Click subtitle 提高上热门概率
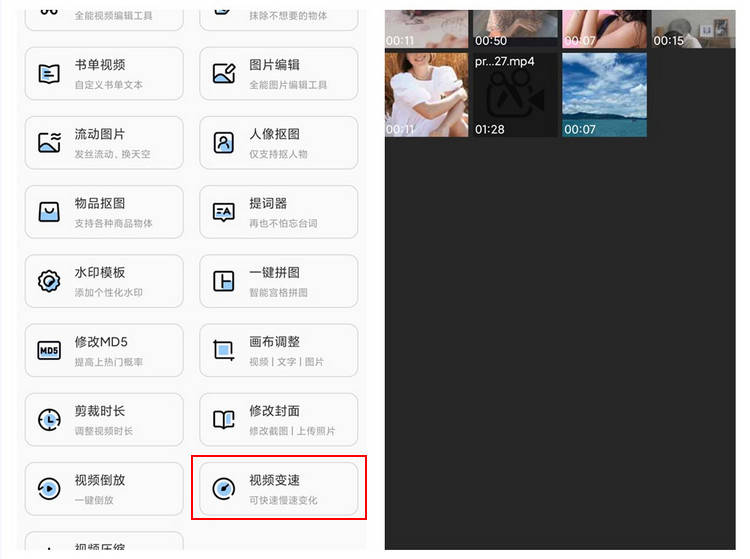This screenshot has height=559, width=750. pyautogui.click(x=109, y=362)
